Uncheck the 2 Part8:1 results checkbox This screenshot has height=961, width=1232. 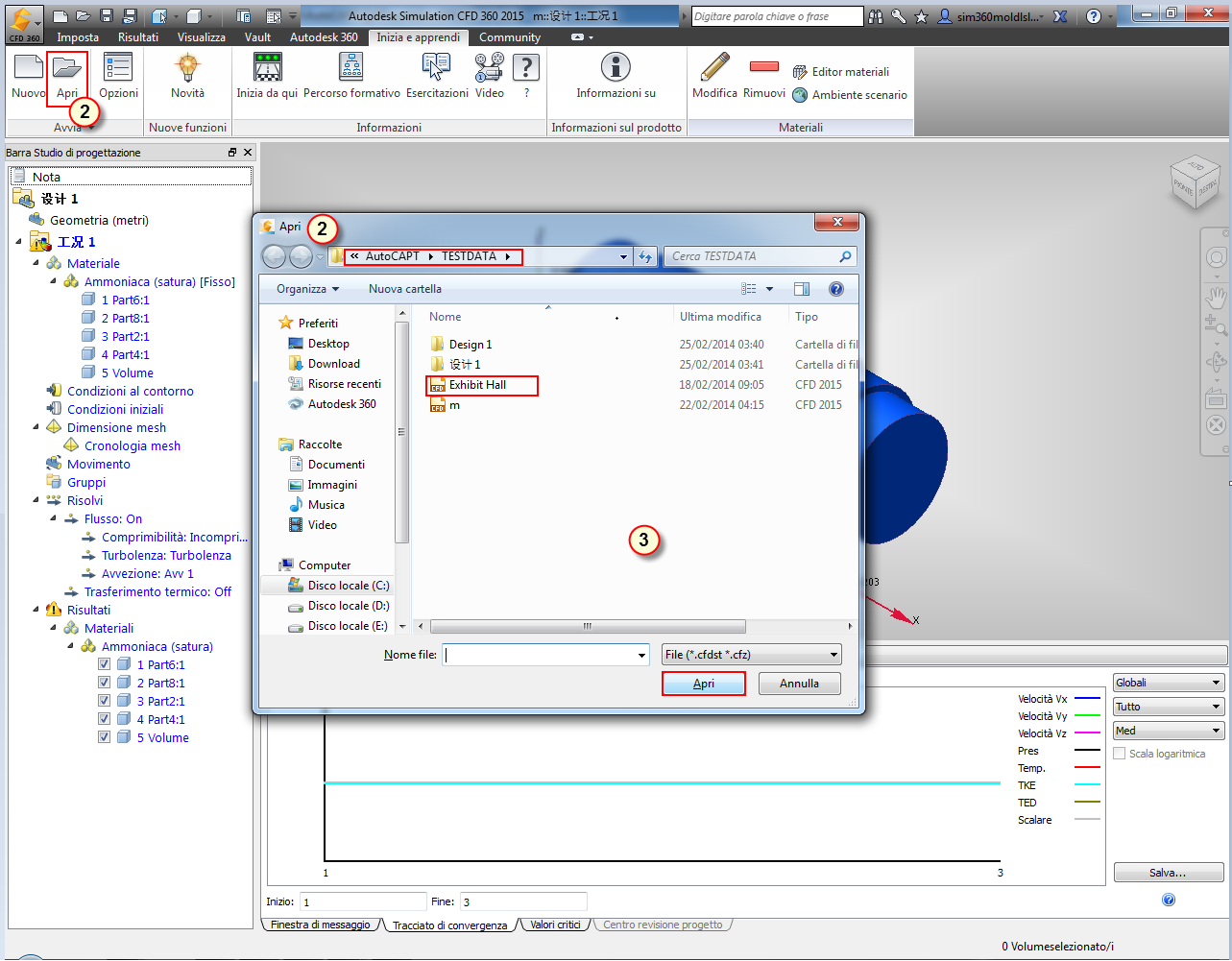(105, 683)
